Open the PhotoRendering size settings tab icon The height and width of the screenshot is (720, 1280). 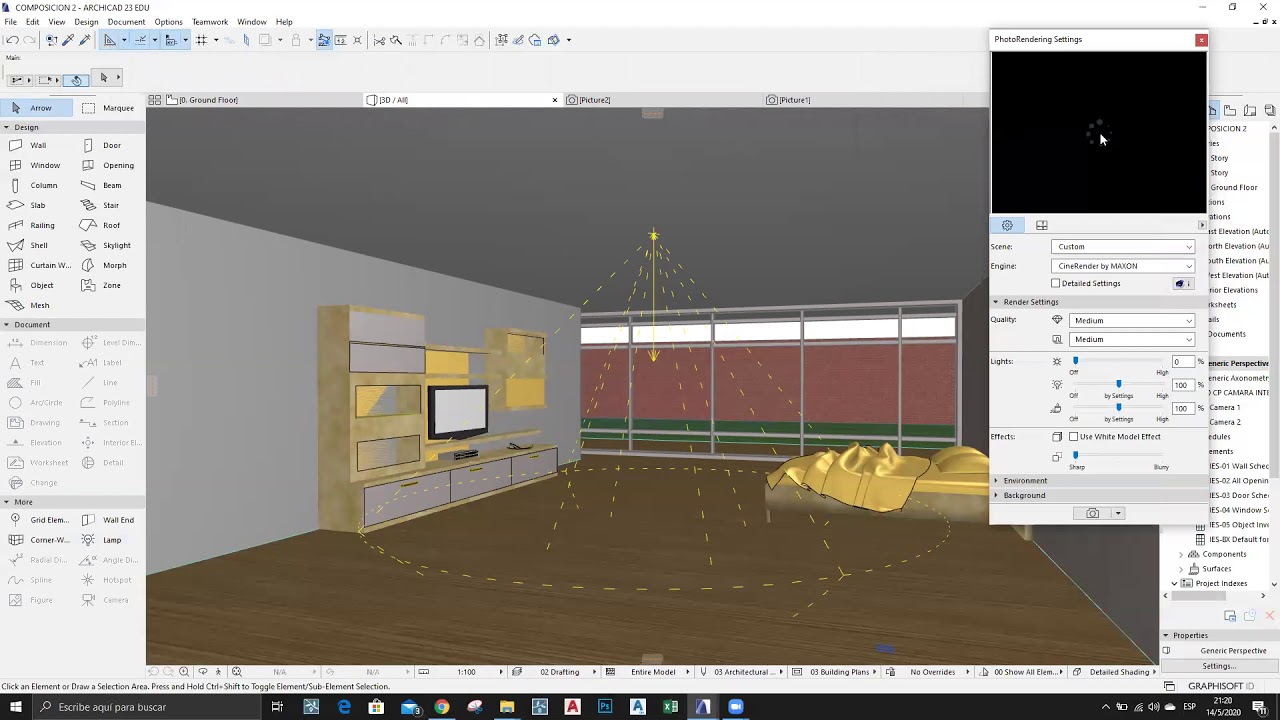pyautogui.click(x=1041, y=225)
